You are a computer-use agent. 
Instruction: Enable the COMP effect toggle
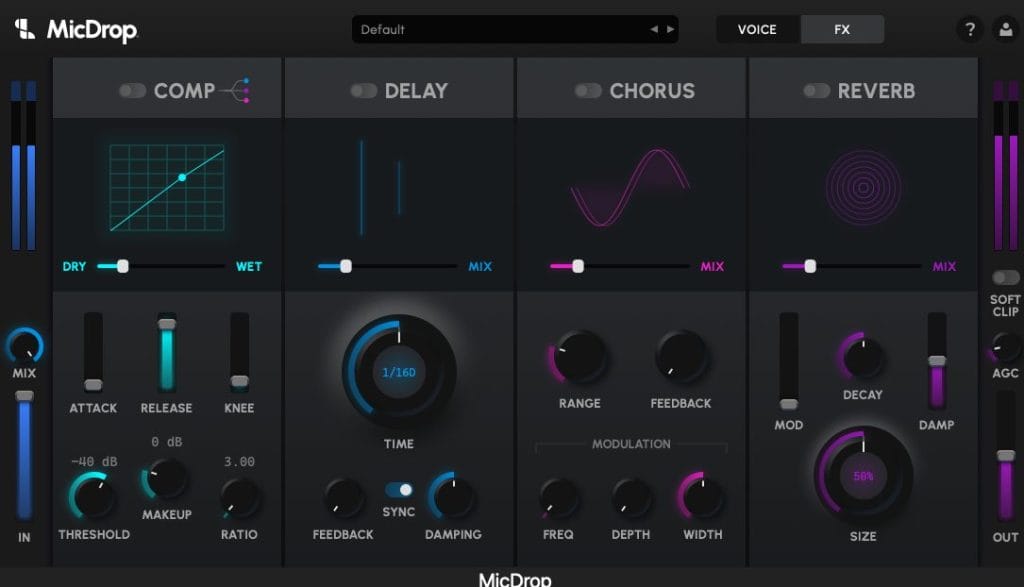(132, 91)
